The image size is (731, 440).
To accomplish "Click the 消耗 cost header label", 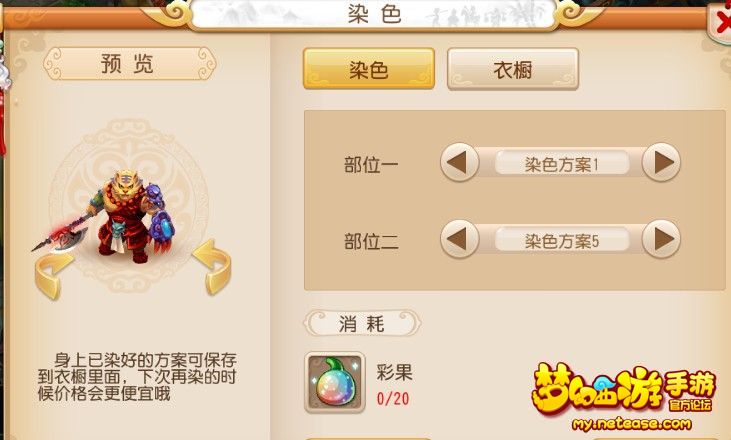I will tap(362, 323).
